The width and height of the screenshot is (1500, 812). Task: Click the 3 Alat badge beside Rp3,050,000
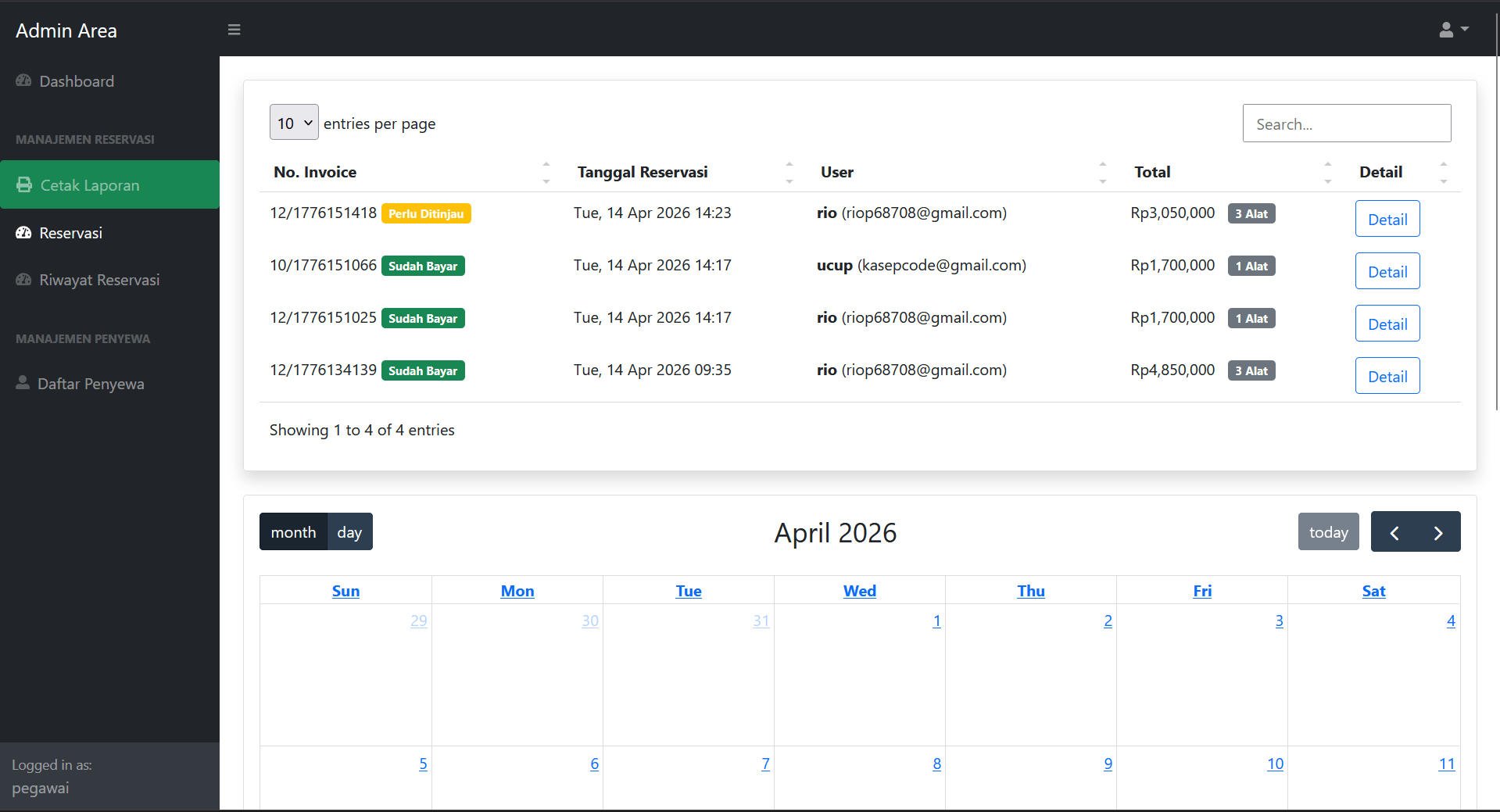tap(1251, 213)
